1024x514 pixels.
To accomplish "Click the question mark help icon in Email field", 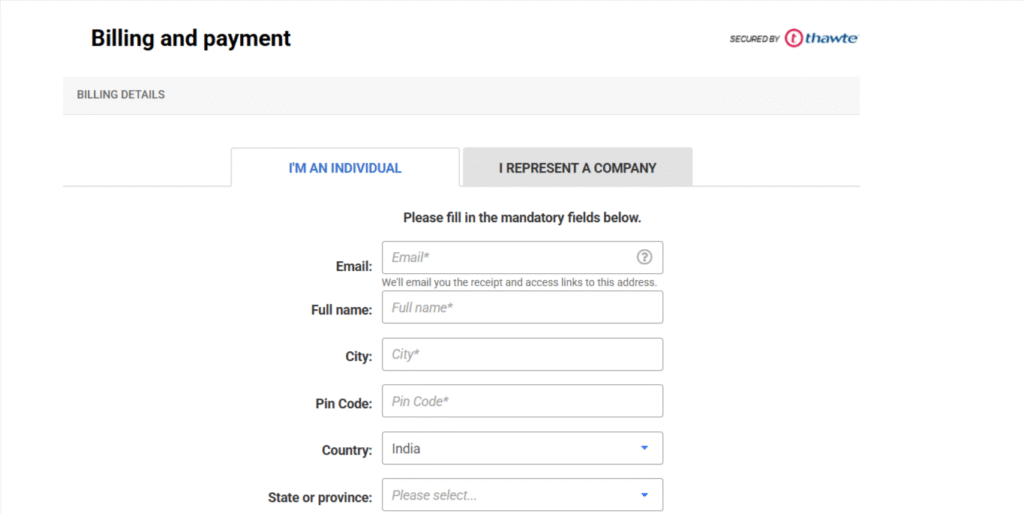I will tap(644, 257).
